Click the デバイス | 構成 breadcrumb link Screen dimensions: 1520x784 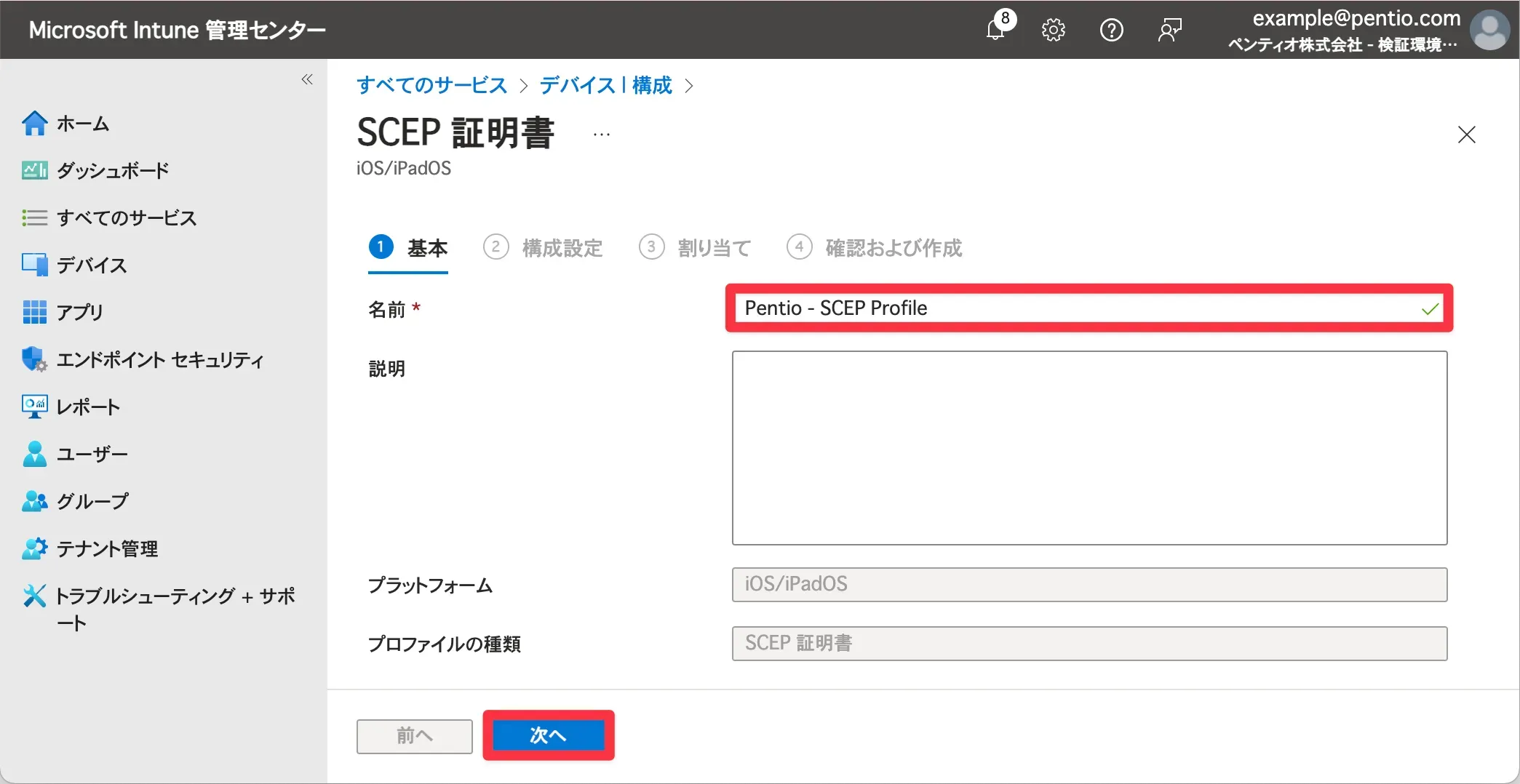click(x=605, y=86)
